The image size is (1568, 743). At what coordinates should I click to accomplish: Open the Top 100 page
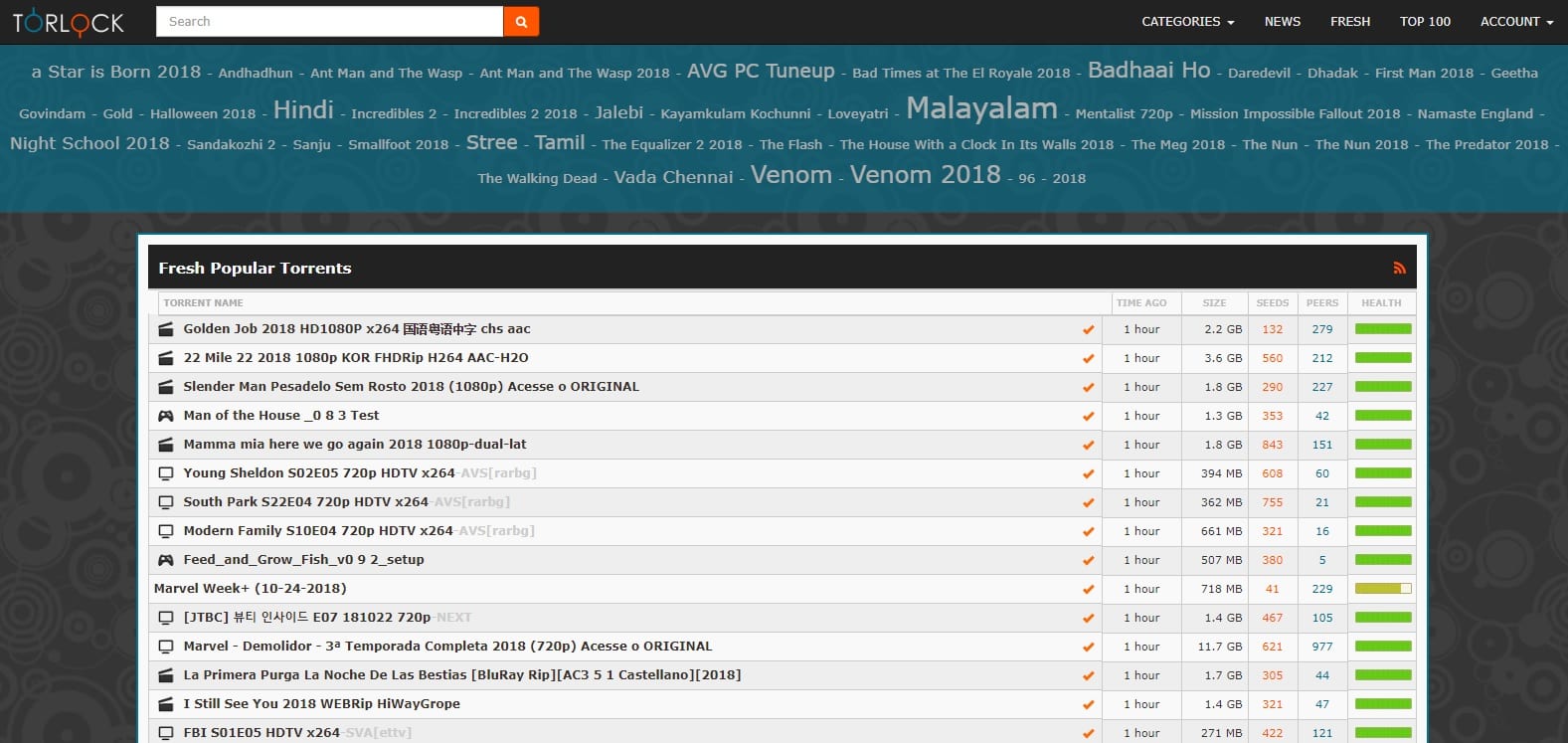point(1425,21)
